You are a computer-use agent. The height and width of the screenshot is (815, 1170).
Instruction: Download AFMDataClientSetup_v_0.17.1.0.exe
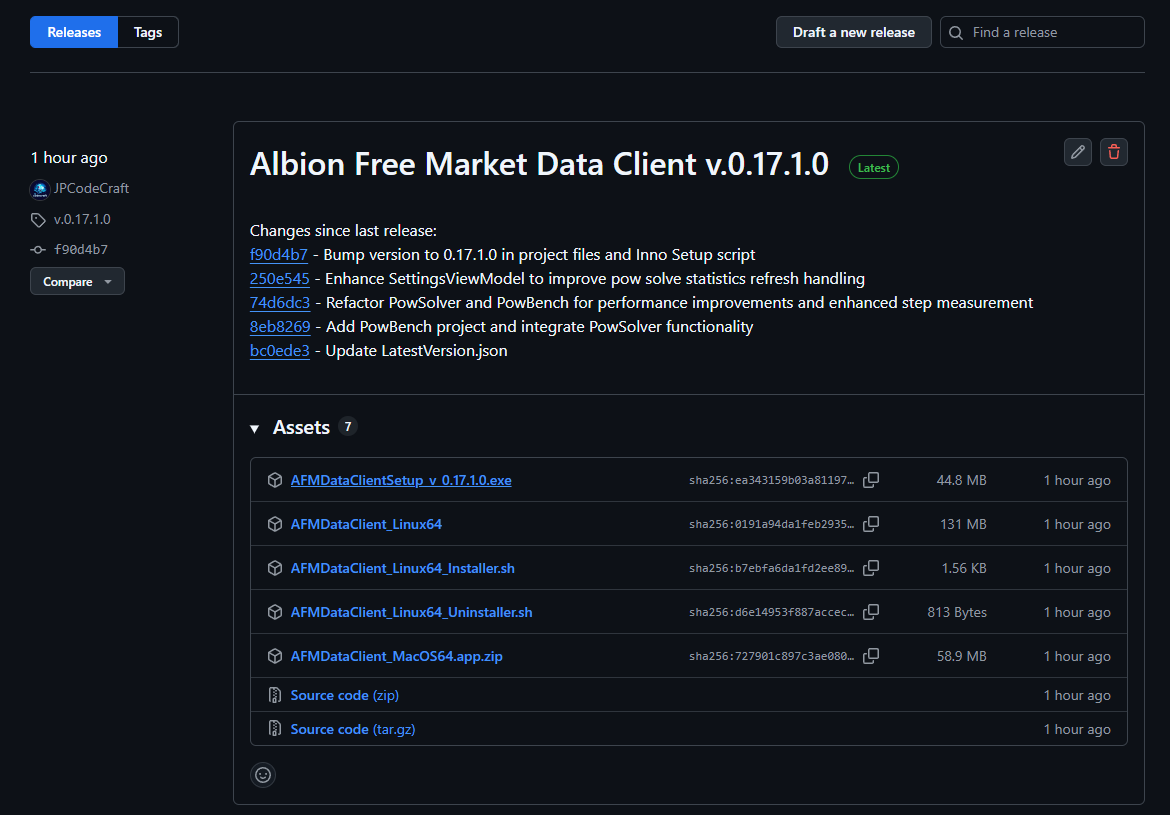pyautogui.click(x=401, y=480)
